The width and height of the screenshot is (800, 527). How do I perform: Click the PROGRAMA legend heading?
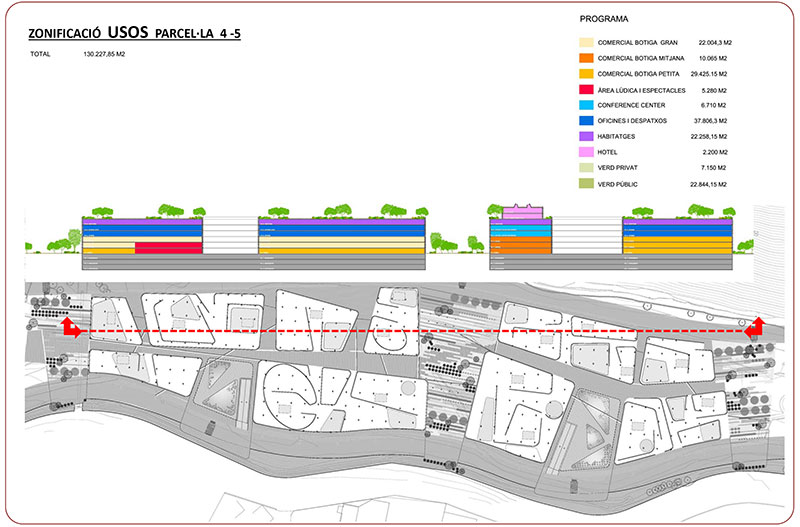coord(604,19)
